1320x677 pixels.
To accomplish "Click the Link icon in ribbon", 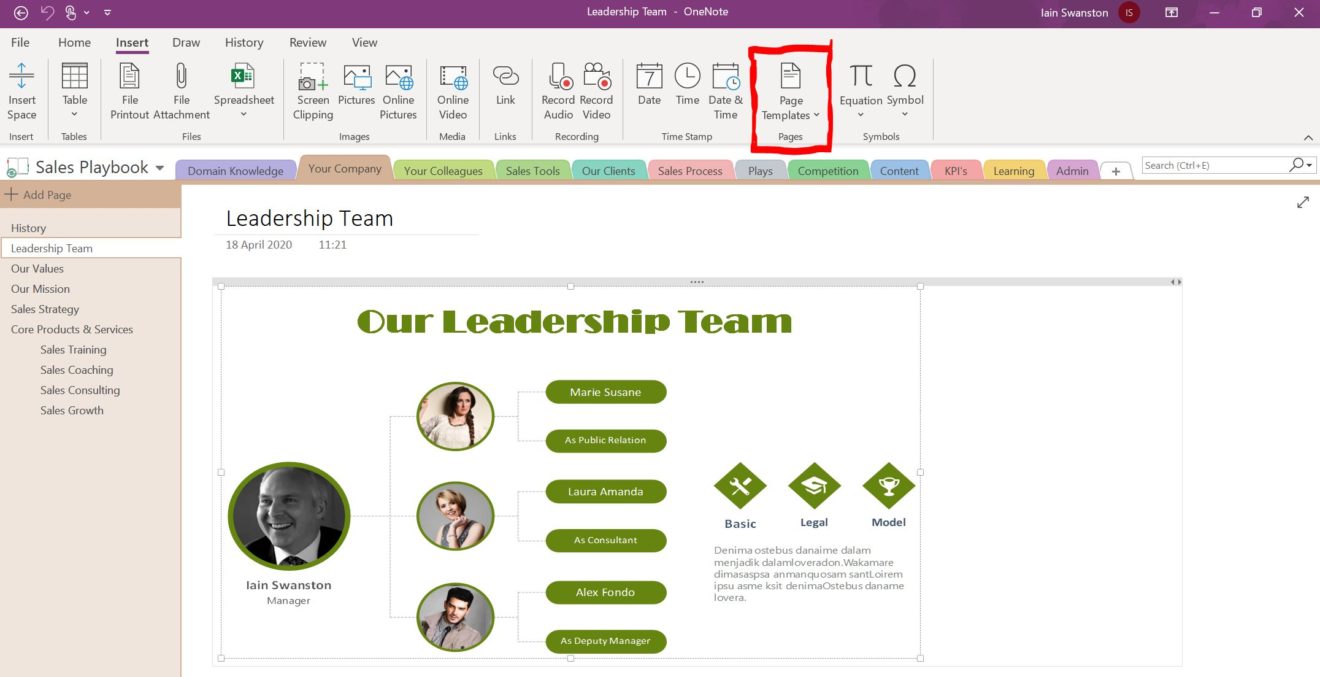I will [x=506, y=78].
